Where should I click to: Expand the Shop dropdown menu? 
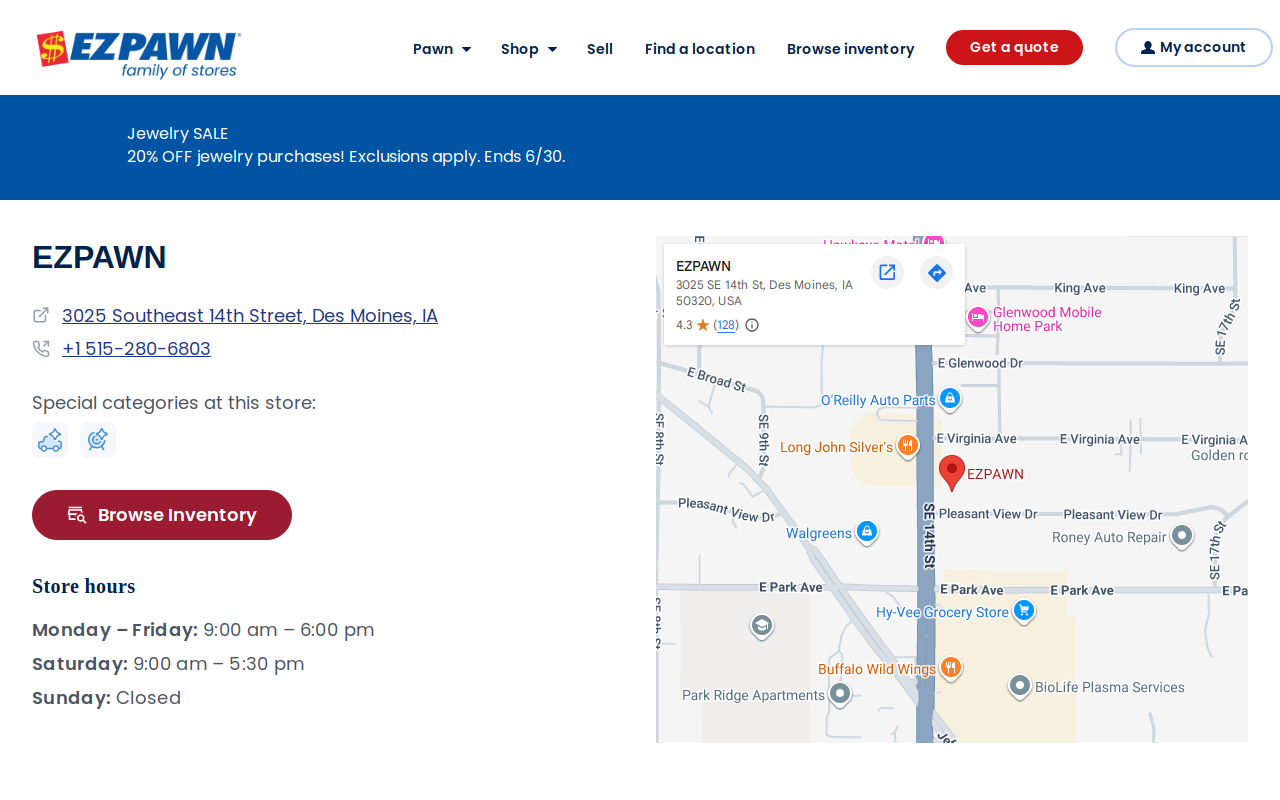point(529,49)
